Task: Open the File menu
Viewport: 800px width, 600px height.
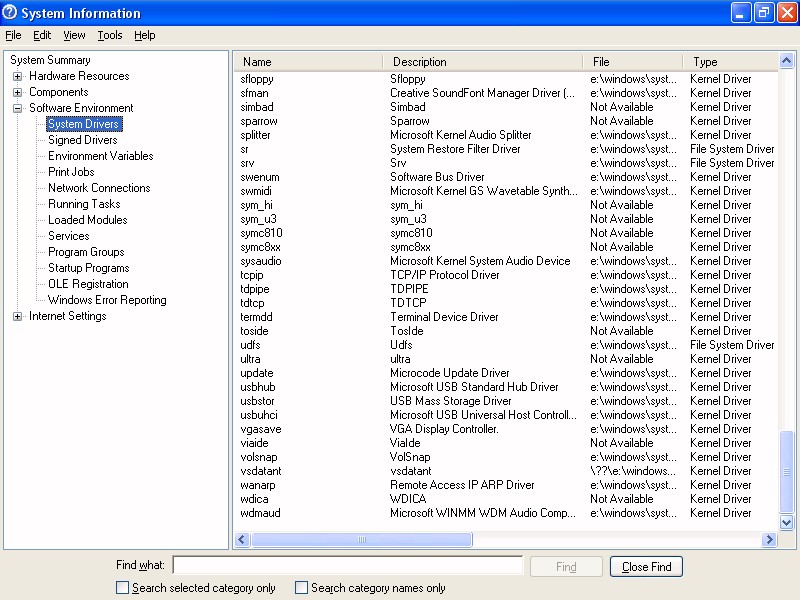Action: tap(13, 35)
